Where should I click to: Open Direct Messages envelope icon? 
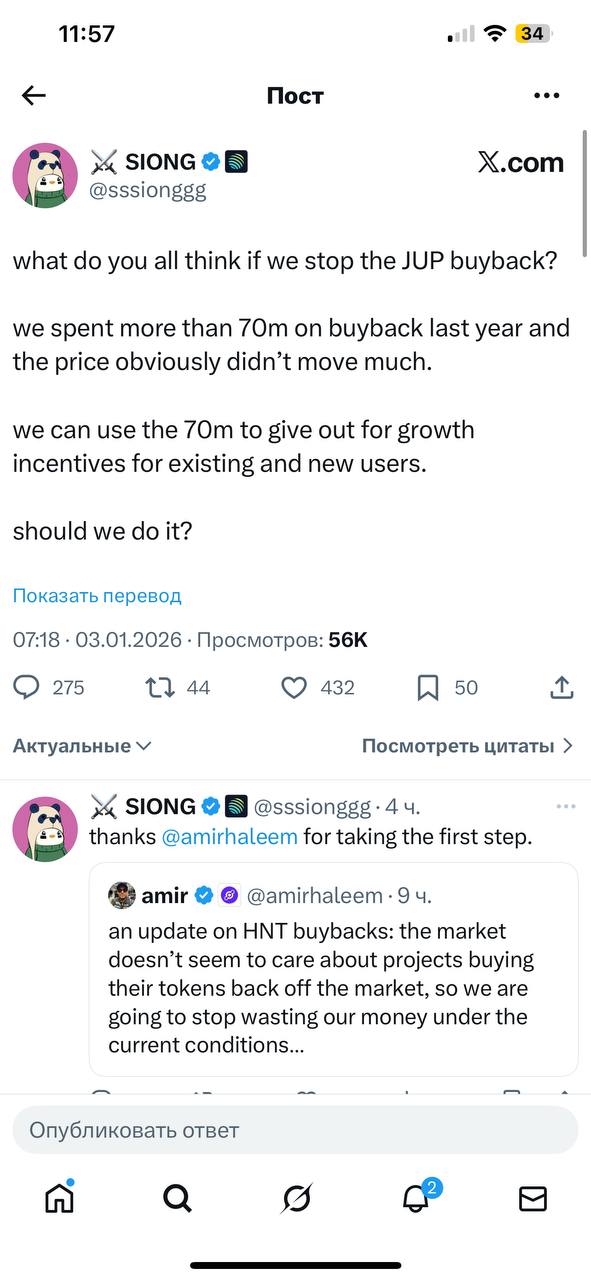click(x=532, y=1198)
